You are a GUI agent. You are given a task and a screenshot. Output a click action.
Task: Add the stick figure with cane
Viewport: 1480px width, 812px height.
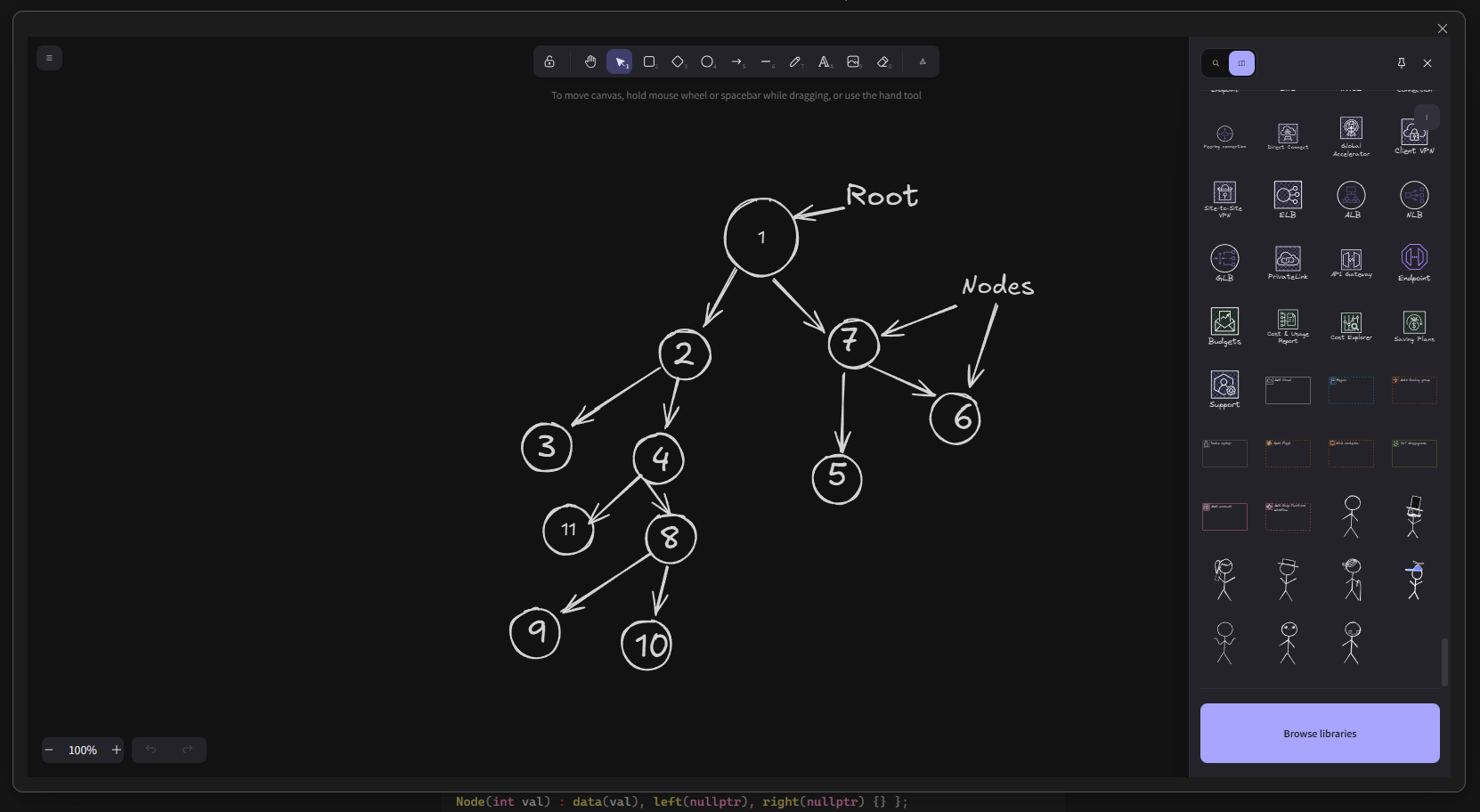(1351, 580)
